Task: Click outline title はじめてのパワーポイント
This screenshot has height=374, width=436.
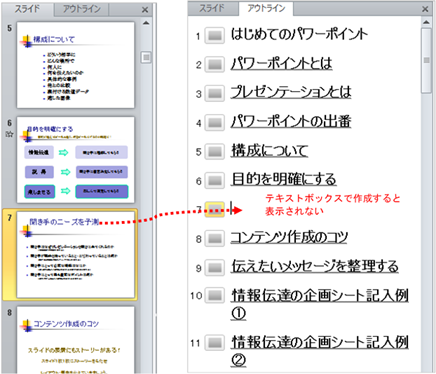Action: [299, 34]
